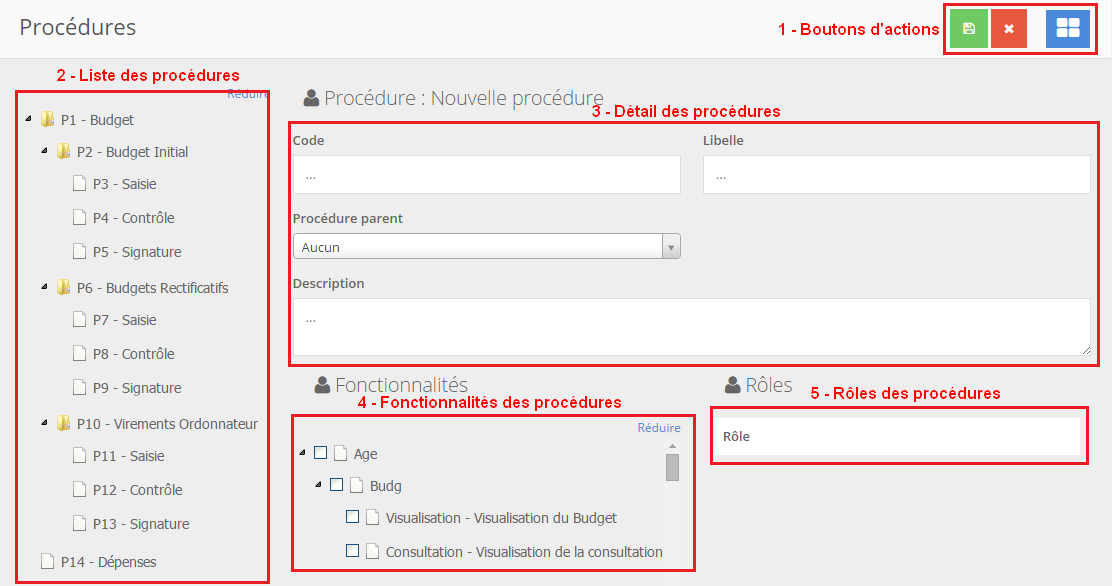Click the blue grid view button
The height and width of the screenshot is (586, 1112).
[x=1067, y=29]
